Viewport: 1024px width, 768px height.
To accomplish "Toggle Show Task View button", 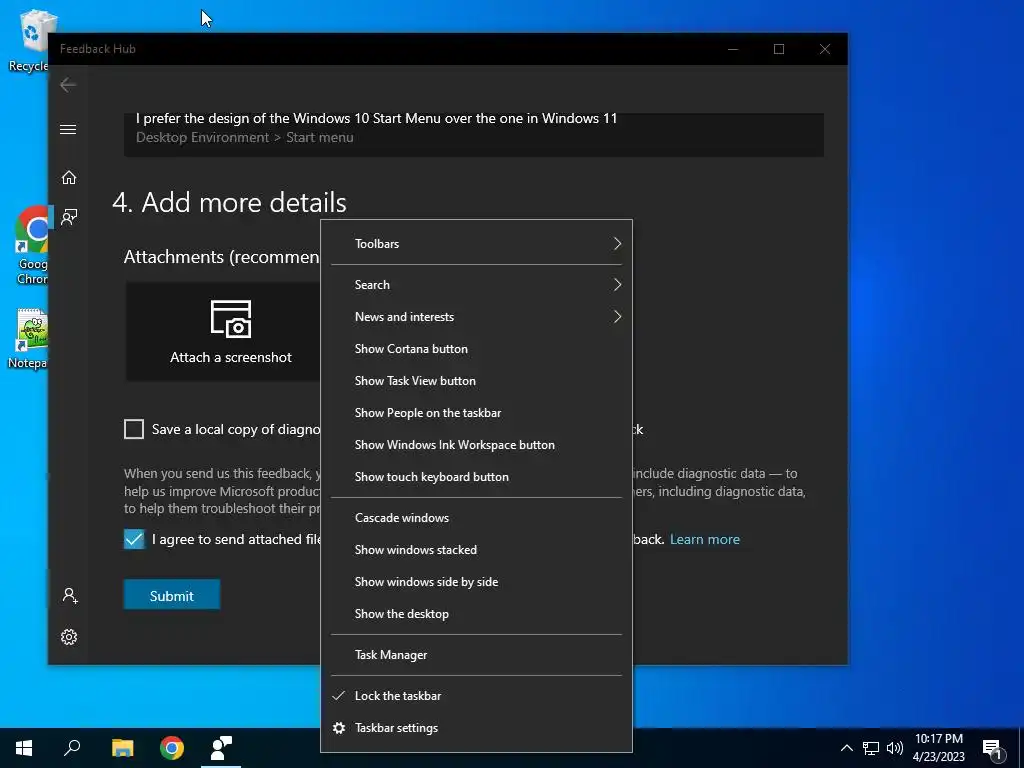I will point(476,381).
